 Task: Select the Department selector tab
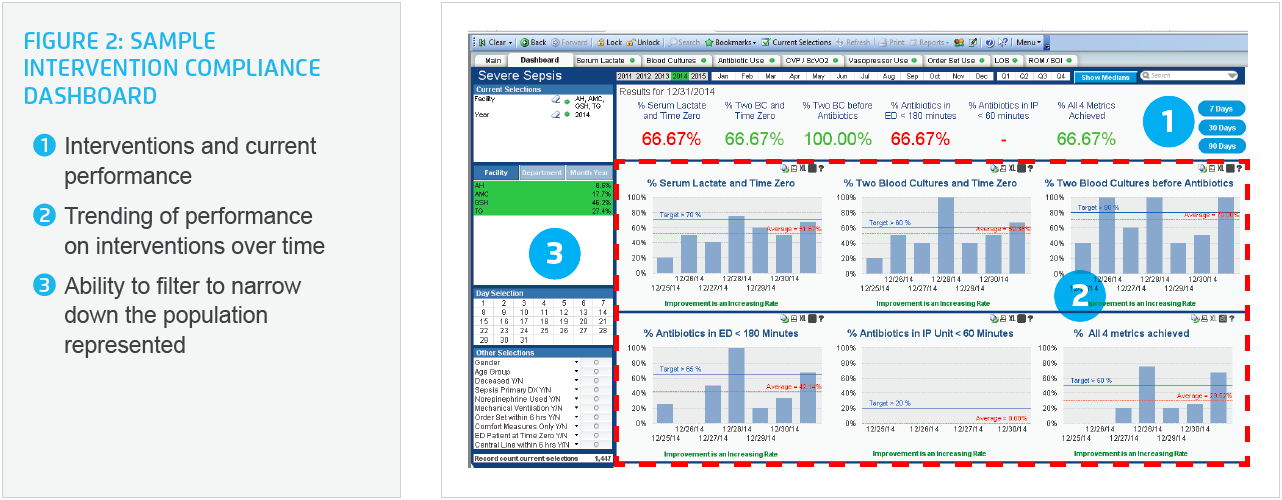pyautogui.click(x=542, y=172)
